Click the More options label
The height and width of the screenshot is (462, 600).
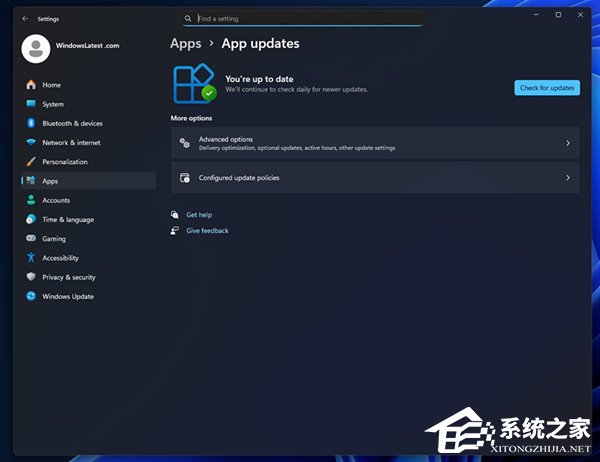click(191, 118)
